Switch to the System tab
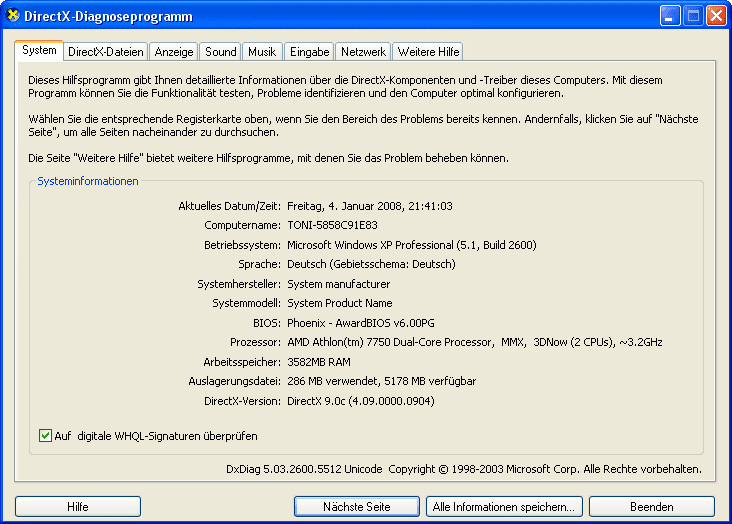732x524 pixels. click(39, 50)
